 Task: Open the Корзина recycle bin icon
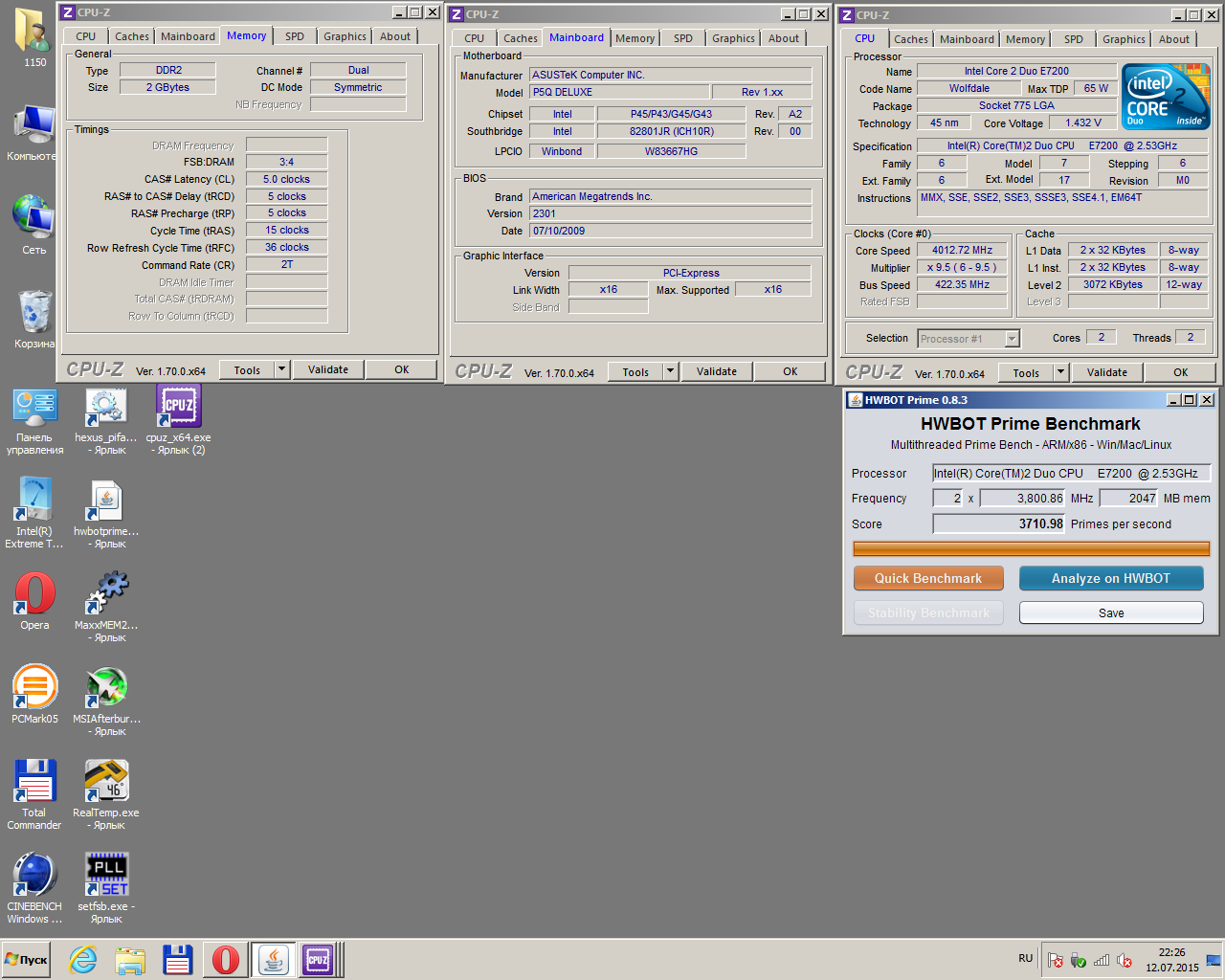point(34,318)
